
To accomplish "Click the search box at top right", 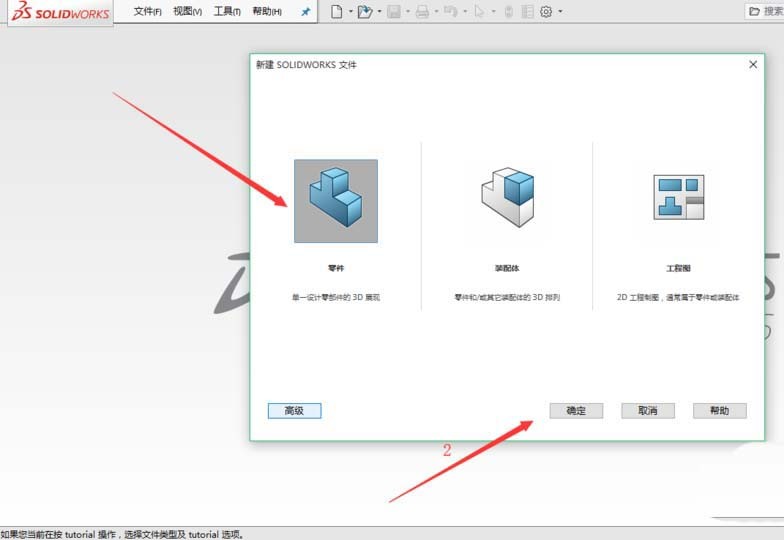I will [x=764, y=11].
